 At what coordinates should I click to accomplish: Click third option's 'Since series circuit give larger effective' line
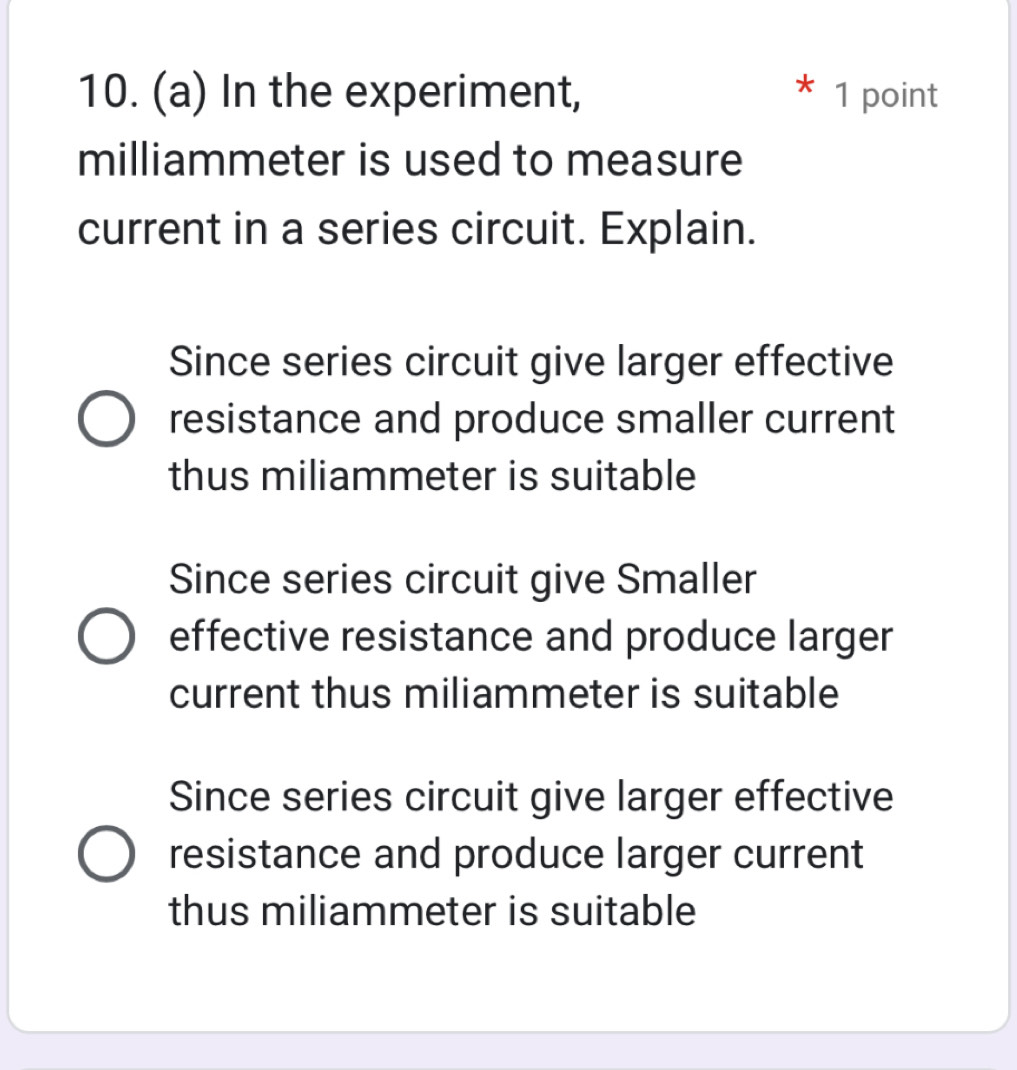[x=531, y=797]
